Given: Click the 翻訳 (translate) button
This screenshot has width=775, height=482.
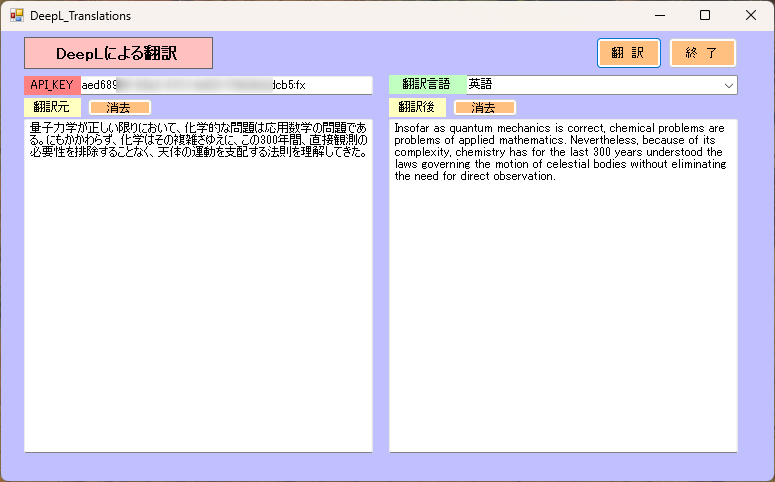Looking at the screenshot, I should [x=629, y=53].
